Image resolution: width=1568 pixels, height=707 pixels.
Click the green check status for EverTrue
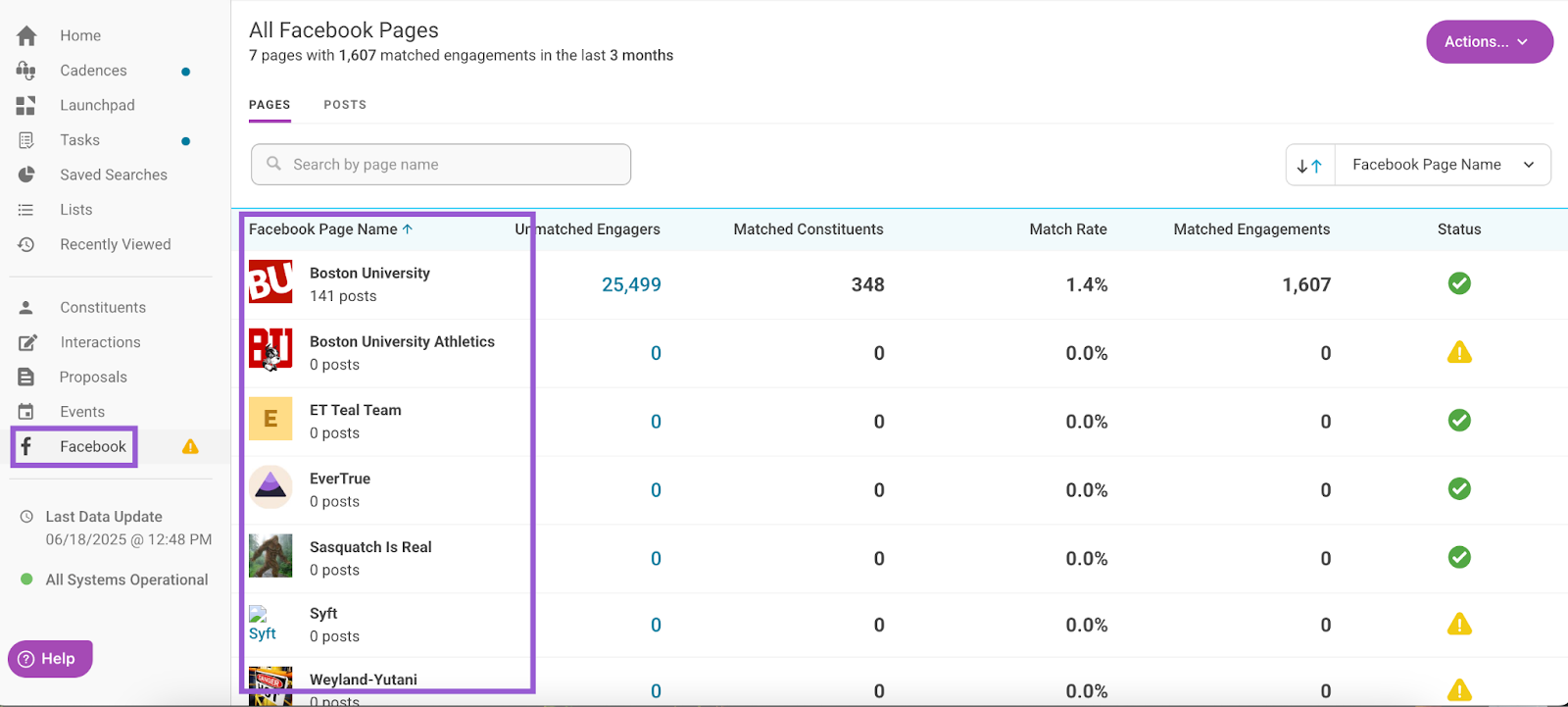click(x=1459, y=488)
